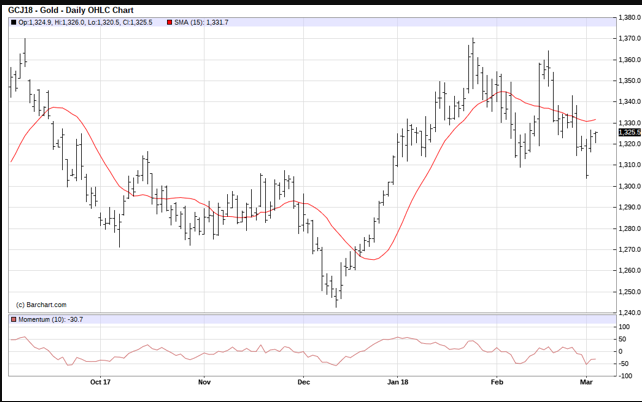Click the current price tag 1,325.5

pos(628,132)
